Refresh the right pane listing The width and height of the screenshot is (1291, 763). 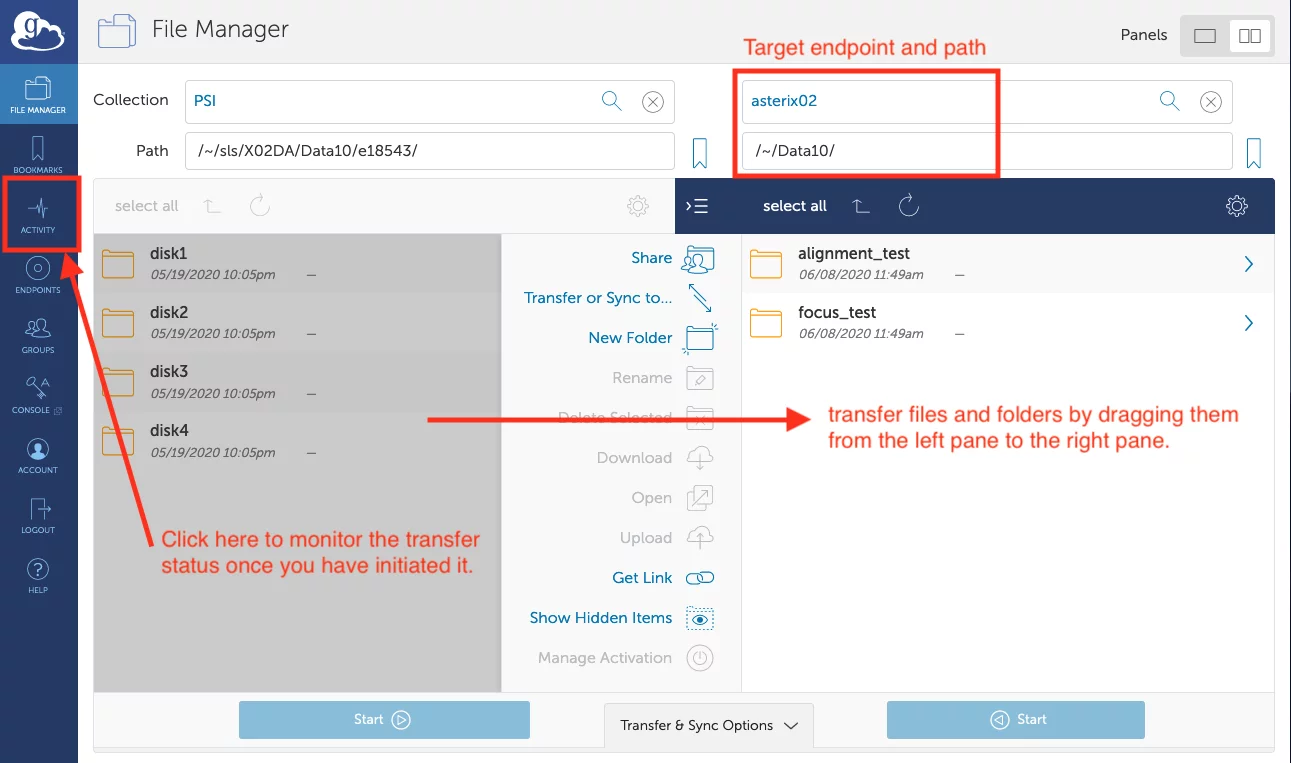(908, 206)
